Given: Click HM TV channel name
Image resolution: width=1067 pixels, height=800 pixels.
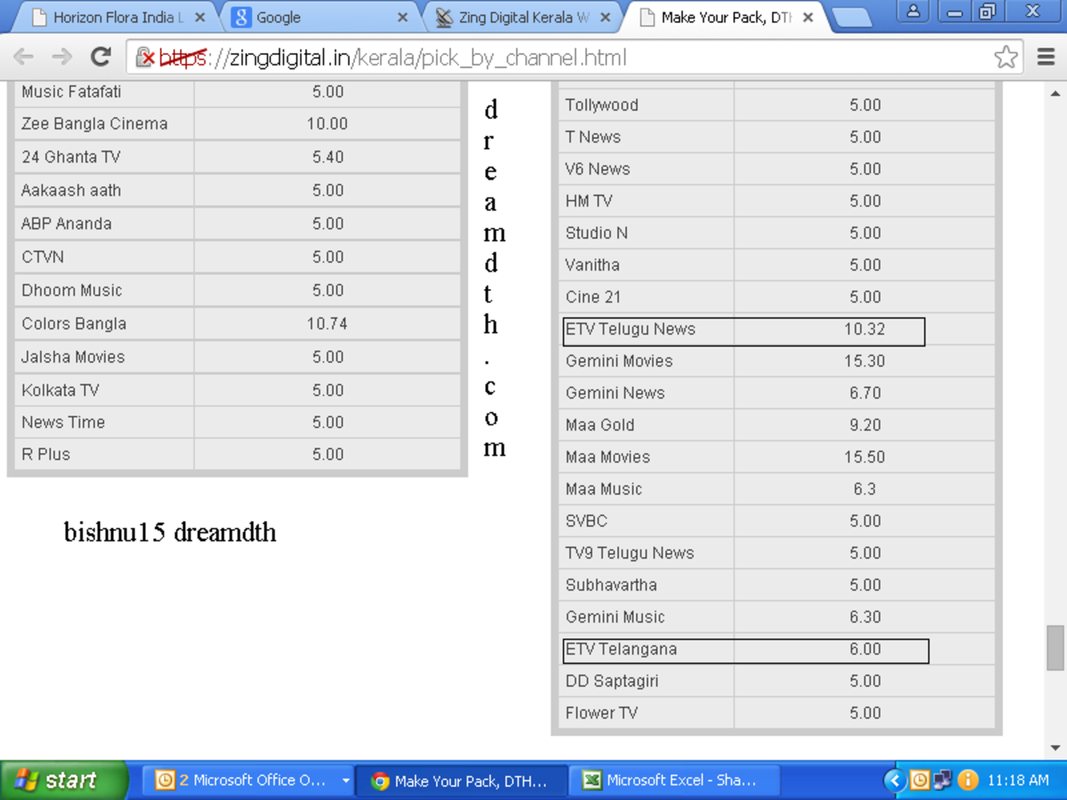Looking at the screenshot, I should (589, 201).
